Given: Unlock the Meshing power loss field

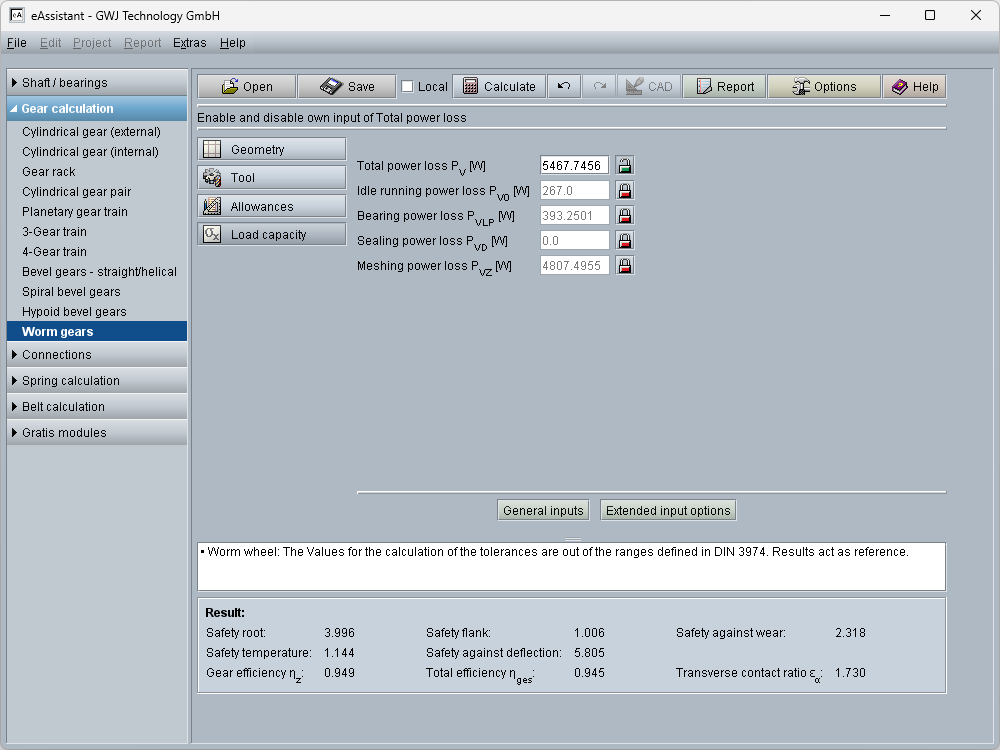Looking at the screenshot, I should [624, 266].
